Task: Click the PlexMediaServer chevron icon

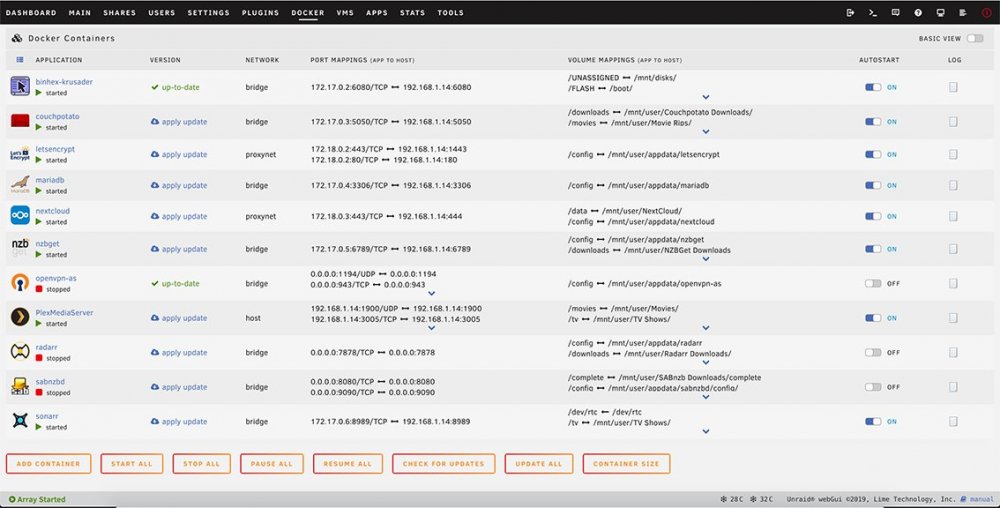Action: (x=20, y=317)
